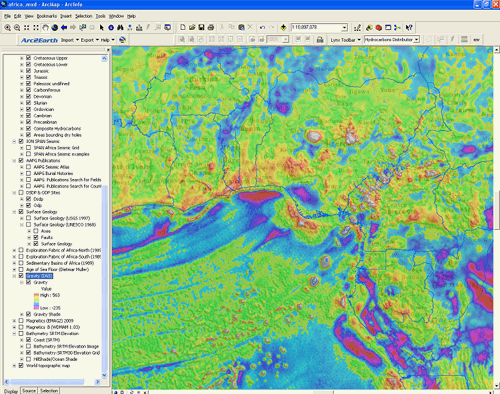Go back to previous extent arrow
This screenshot has height=394, width=500.
64,28
